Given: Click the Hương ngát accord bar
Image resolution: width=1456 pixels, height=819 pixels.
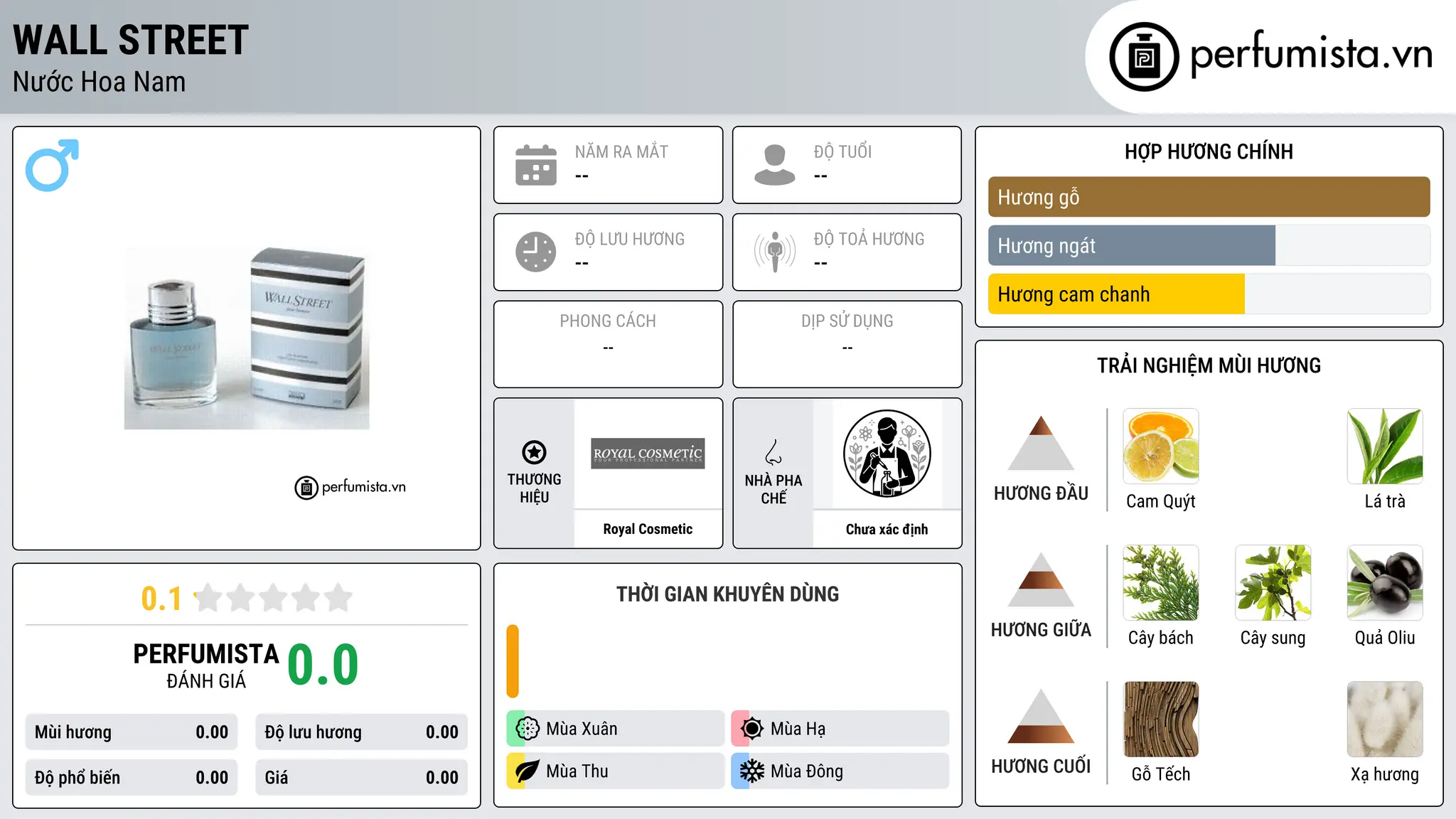Looking at the screenshot, I should (x=1209, y=245).
